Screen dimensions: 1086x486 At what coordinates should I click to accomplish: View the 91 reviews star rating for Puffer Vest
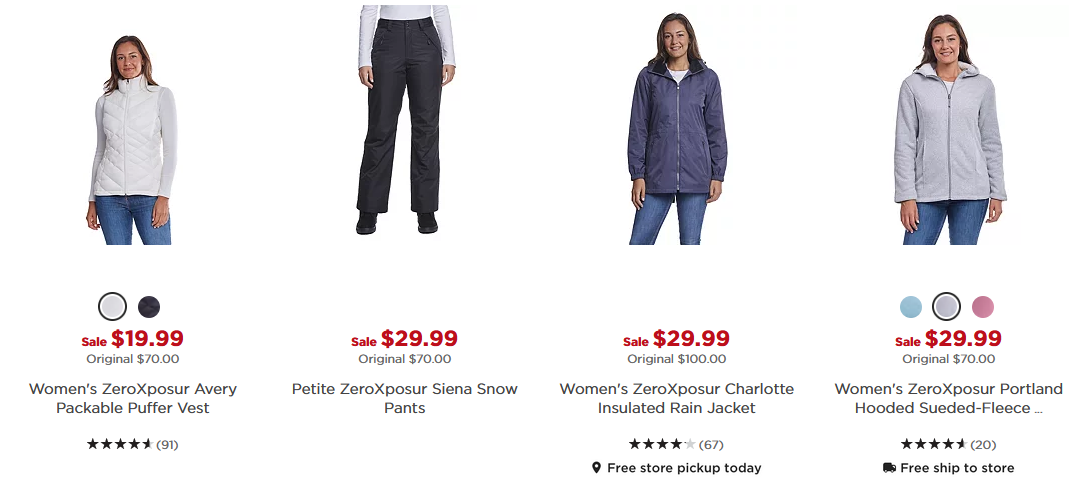(132, 444)
